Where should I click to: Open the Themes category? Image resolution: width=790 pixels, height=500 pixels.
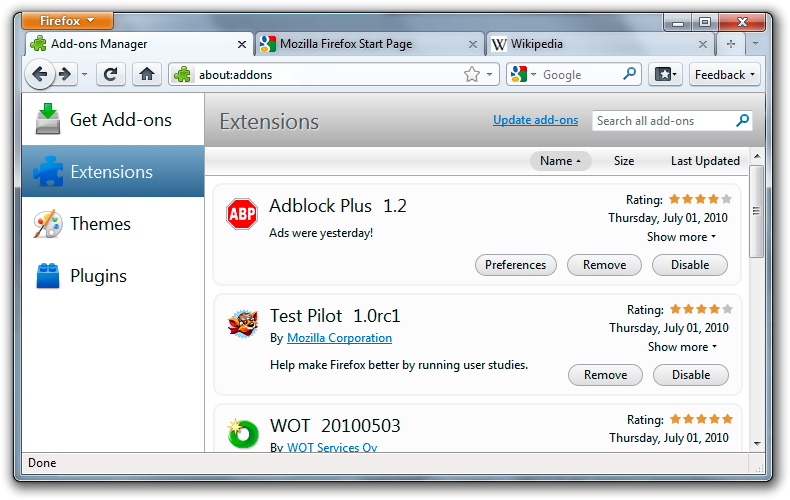pos(113,224)
